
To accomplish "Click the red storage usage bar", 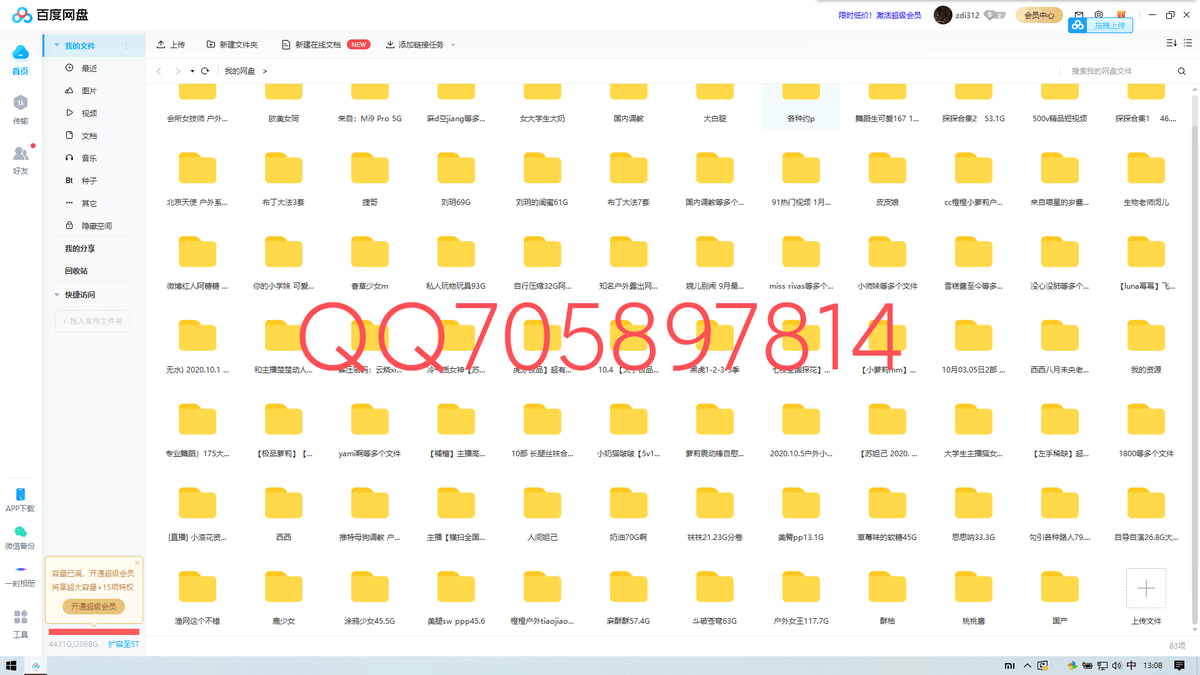I will 94,632.
